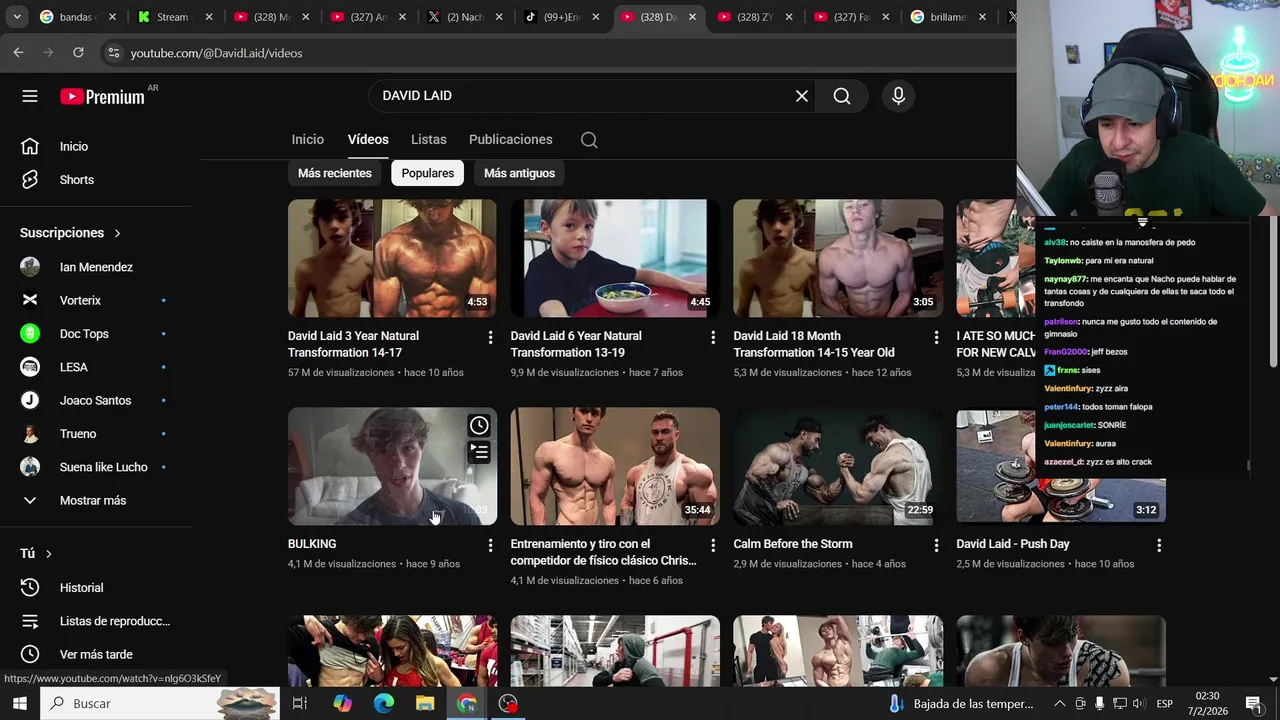Show hidden system tray icons chevron

1060,703
